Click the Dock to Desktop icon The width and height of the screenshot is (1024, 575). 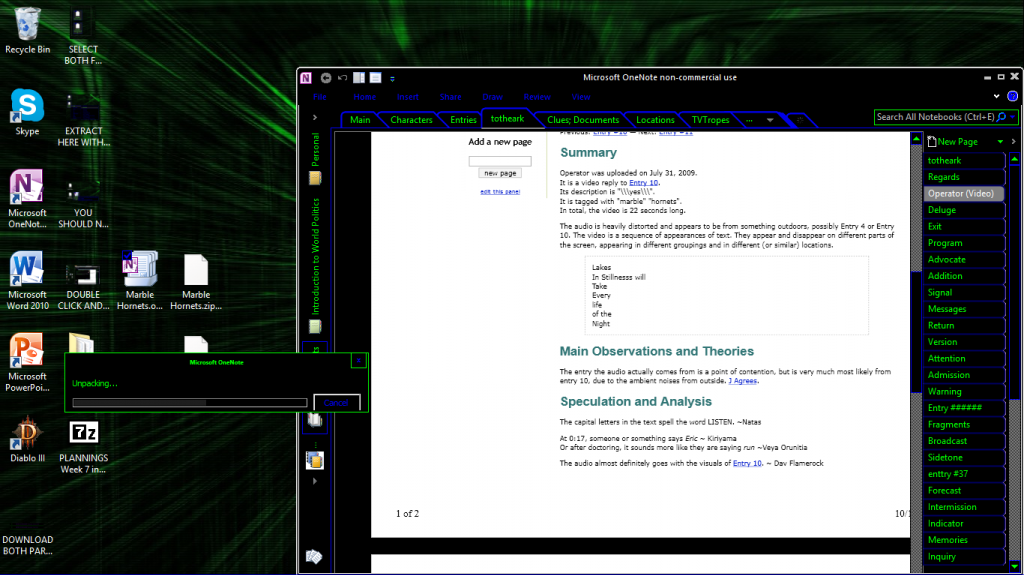[x=358, y=78]
